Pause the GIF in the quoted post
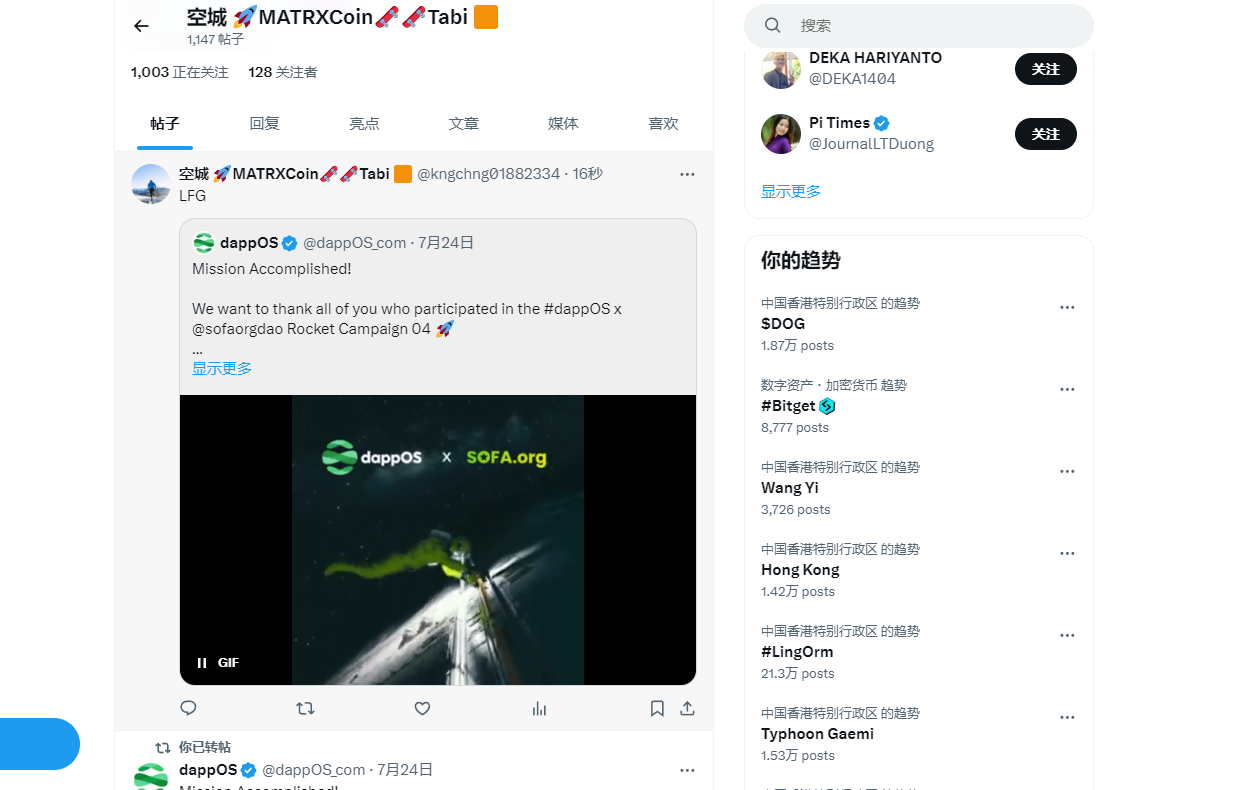The height and width of the screenshot is (790, 1242). click(202, 662)
